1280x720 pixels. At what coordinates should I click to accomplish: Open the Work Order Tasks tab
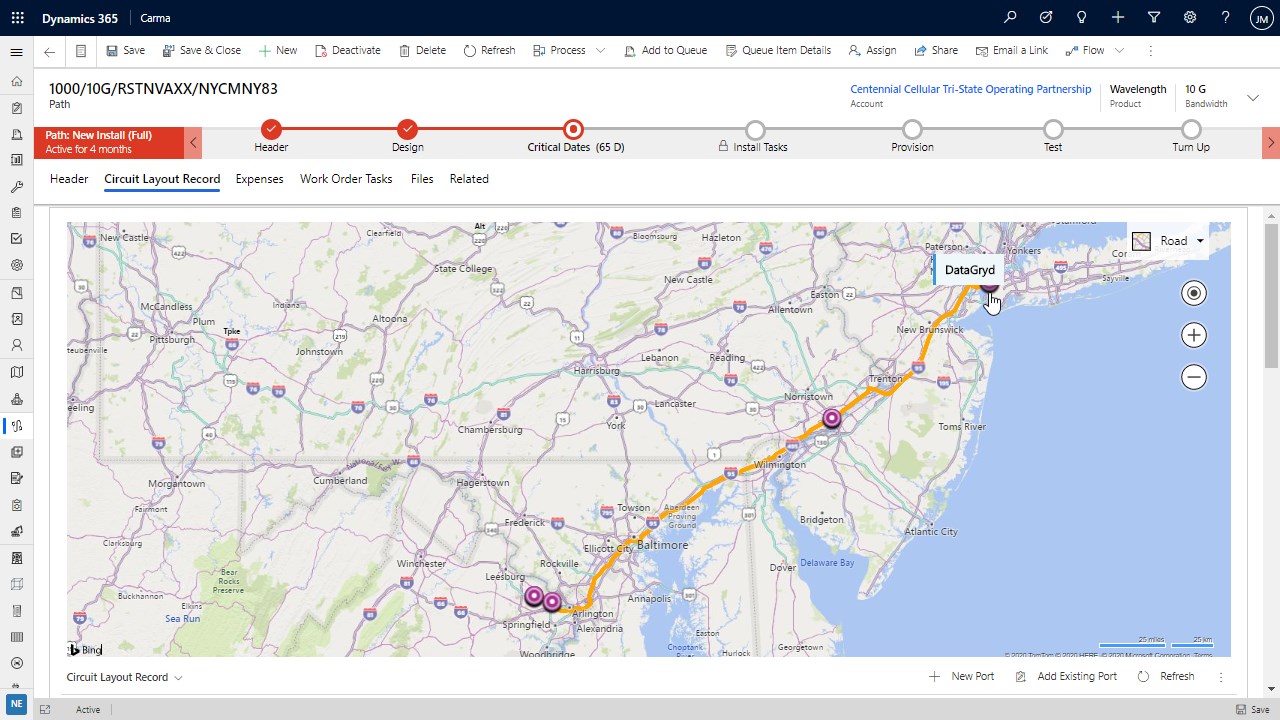click(x=346, y=179)
